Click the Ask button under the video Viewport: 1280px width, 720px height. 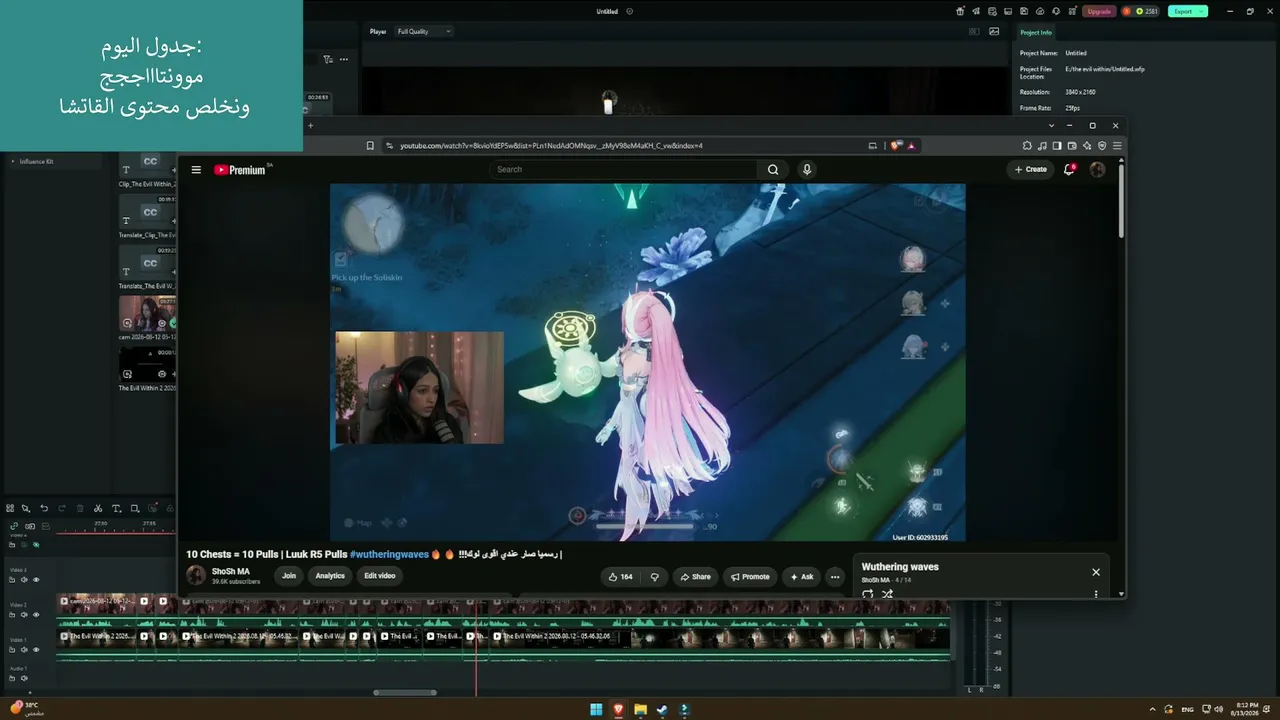802,577
